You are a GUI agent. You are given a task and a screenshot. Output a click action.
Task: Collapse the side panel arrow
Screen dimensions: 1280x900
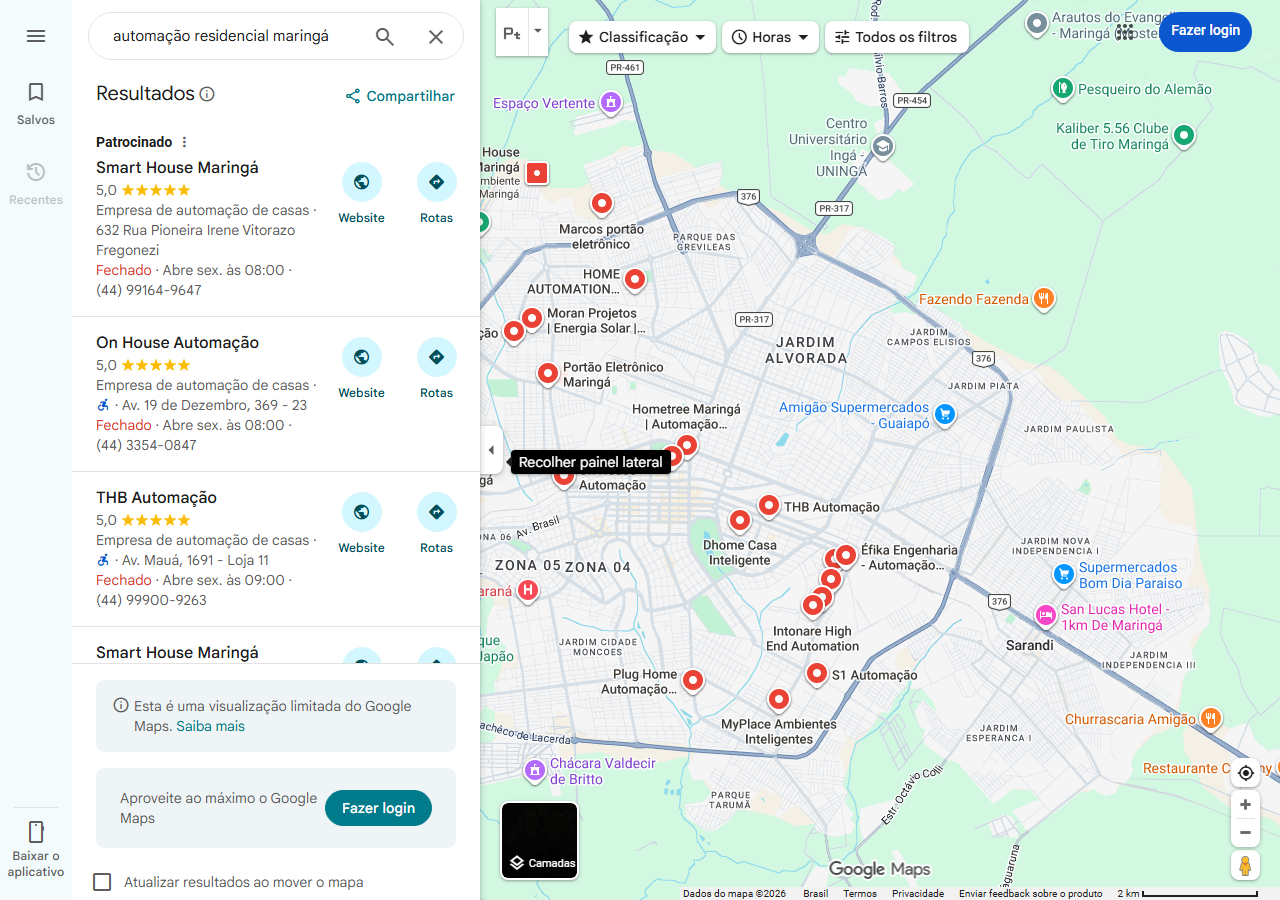pyautogui.click(x=491, y=450)
